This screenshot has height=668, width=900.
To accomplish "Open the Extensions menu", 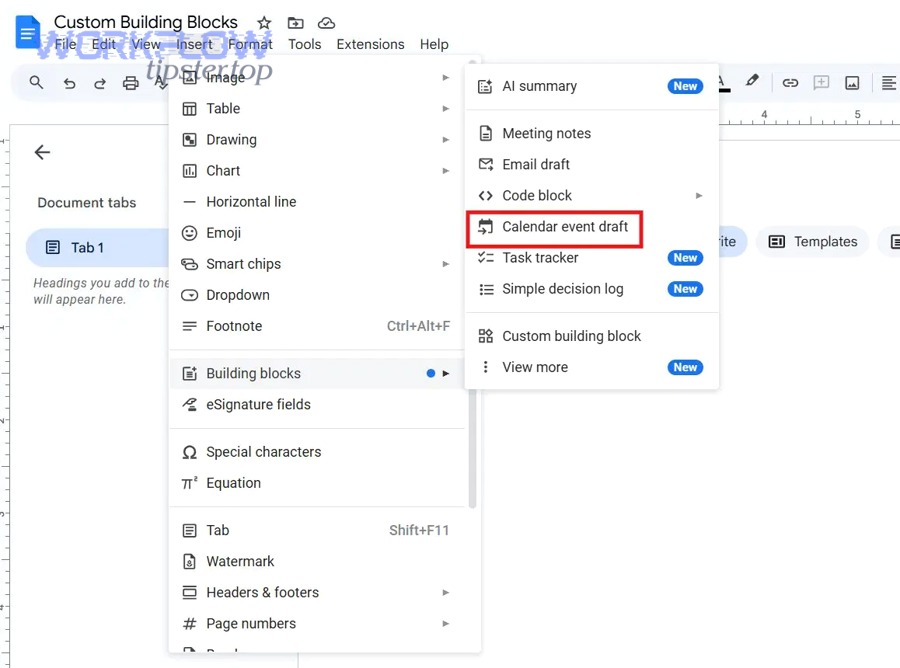I will pyautogui.click(x=370, y=44).
